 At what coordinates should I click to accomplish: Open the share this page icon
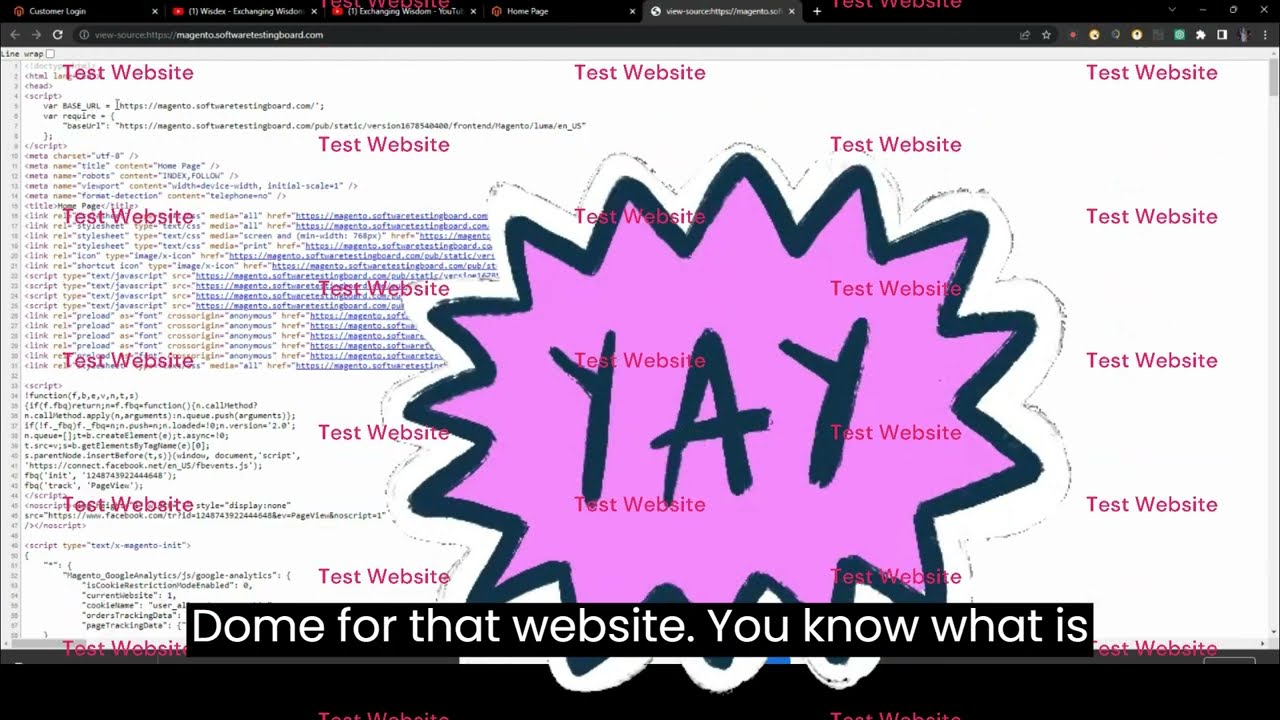pos(1025,34)
